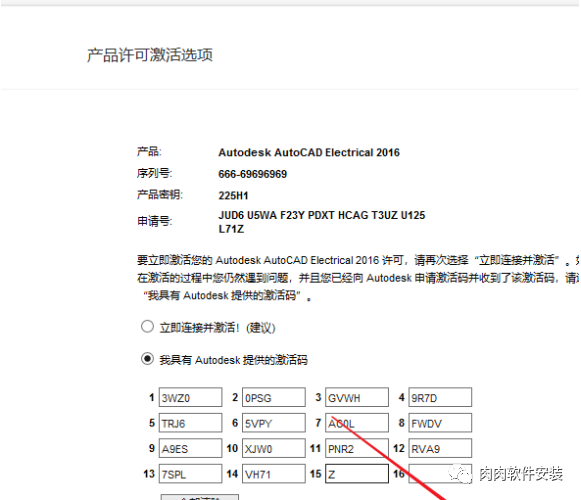Click activation code field 1 containing 3WZ0
The height and width of the screenshot is (500, 581).
(190, 397)
